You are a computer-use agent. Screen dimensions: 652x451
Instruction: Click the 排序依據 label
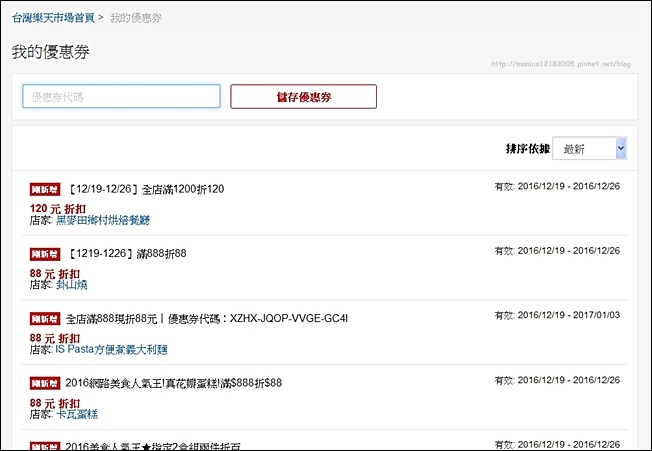(x=528, y=148)
